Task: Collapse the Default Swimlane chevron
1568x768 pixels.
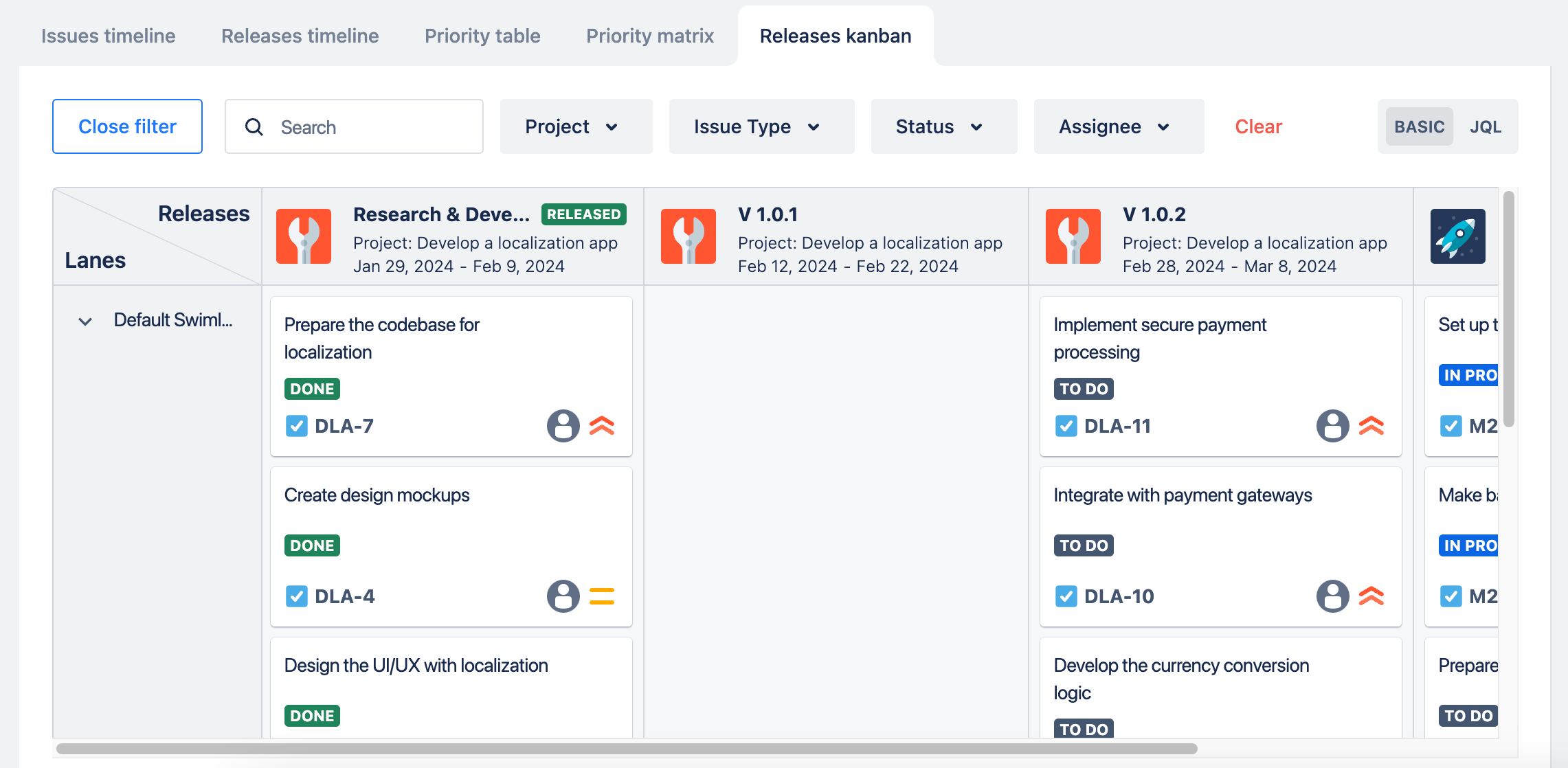Action: click(85, 321)
